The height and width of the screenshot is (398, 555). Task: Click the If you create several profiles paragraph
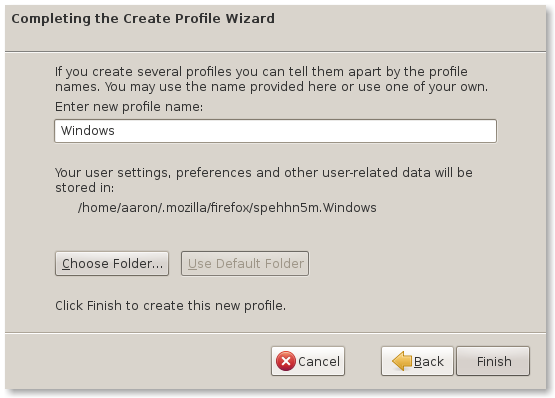271,79
